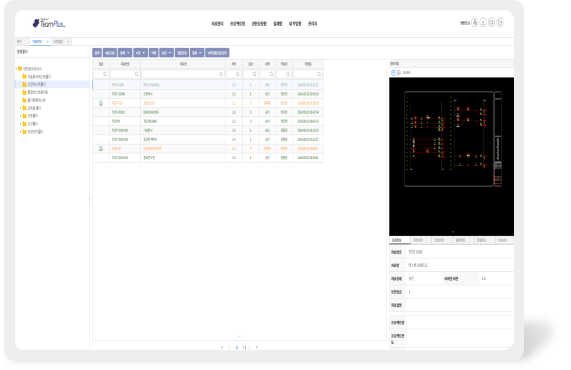This screenshot has height=370, width=571.
Task: Open the second main navigation menu item
Action: (237, 24)
